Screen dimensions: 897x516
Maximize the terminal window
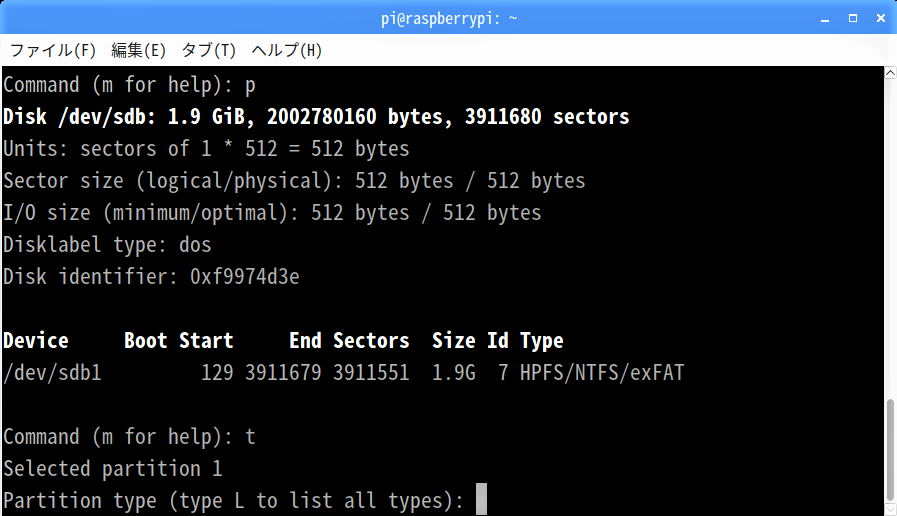(853, 18)
